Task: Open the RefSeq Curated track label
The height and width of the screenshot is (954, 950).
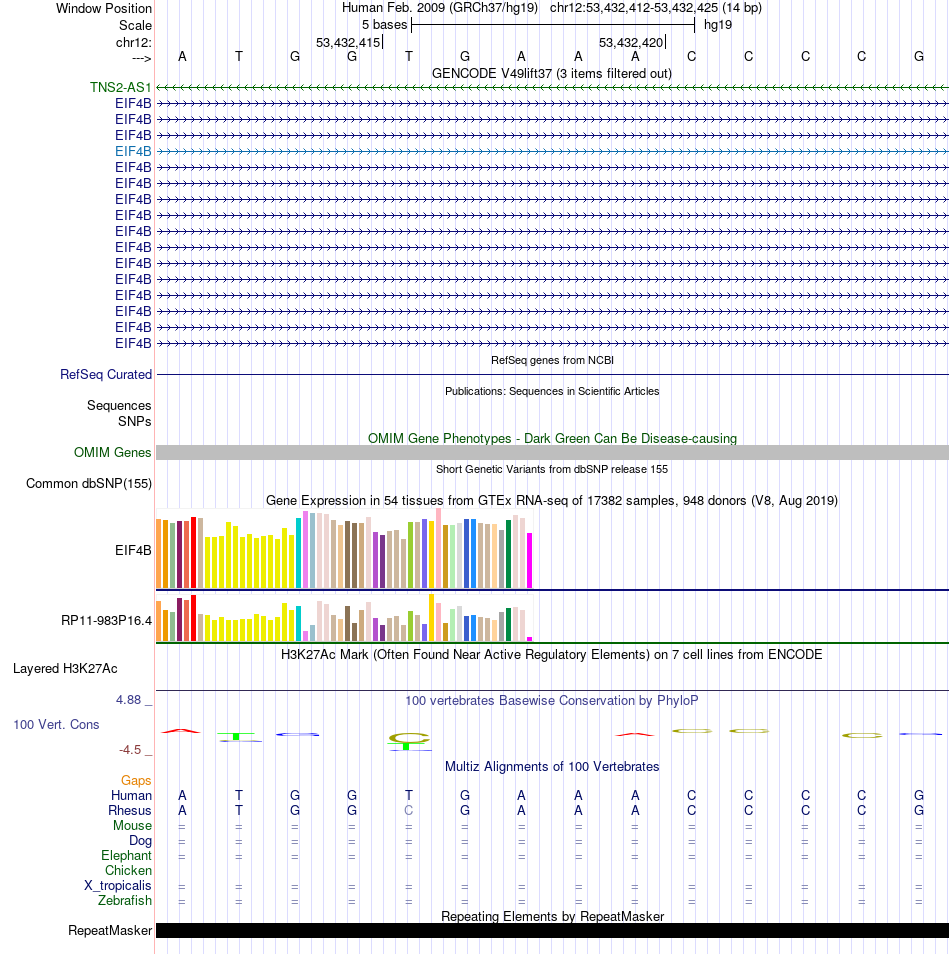Action: [106, 375]
